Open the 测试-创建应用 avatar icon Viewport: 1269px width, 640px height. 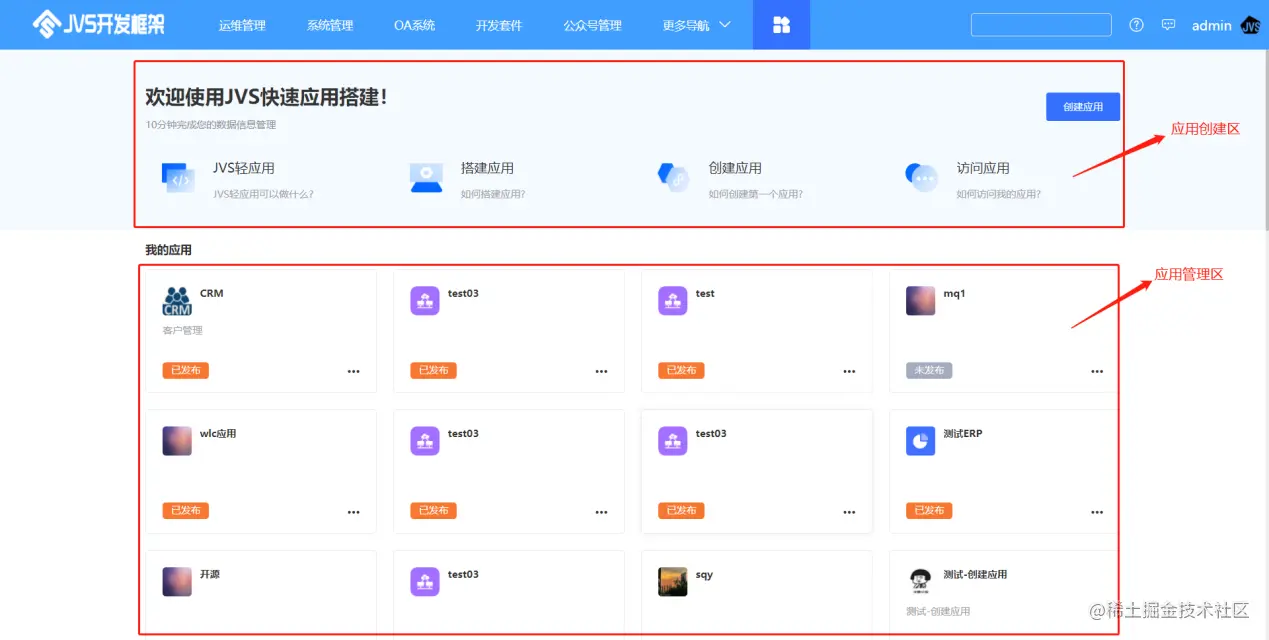pos(921,582)
